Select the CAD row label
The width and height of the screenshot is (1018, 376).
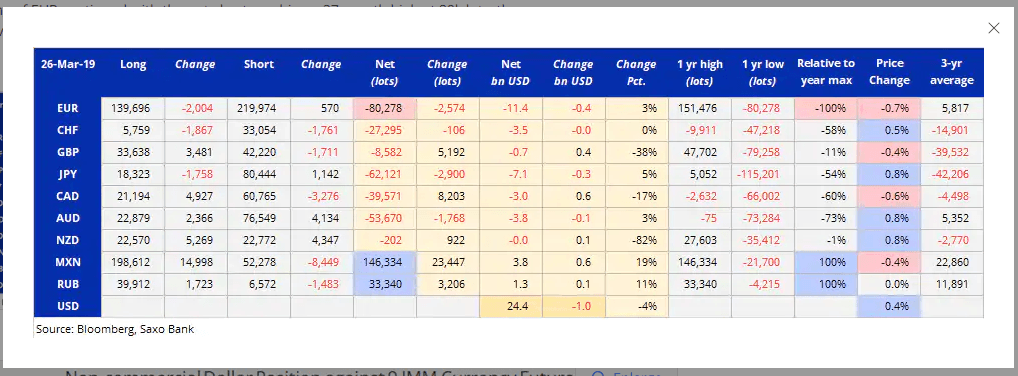pyautogui.click(x=68, y=196)
